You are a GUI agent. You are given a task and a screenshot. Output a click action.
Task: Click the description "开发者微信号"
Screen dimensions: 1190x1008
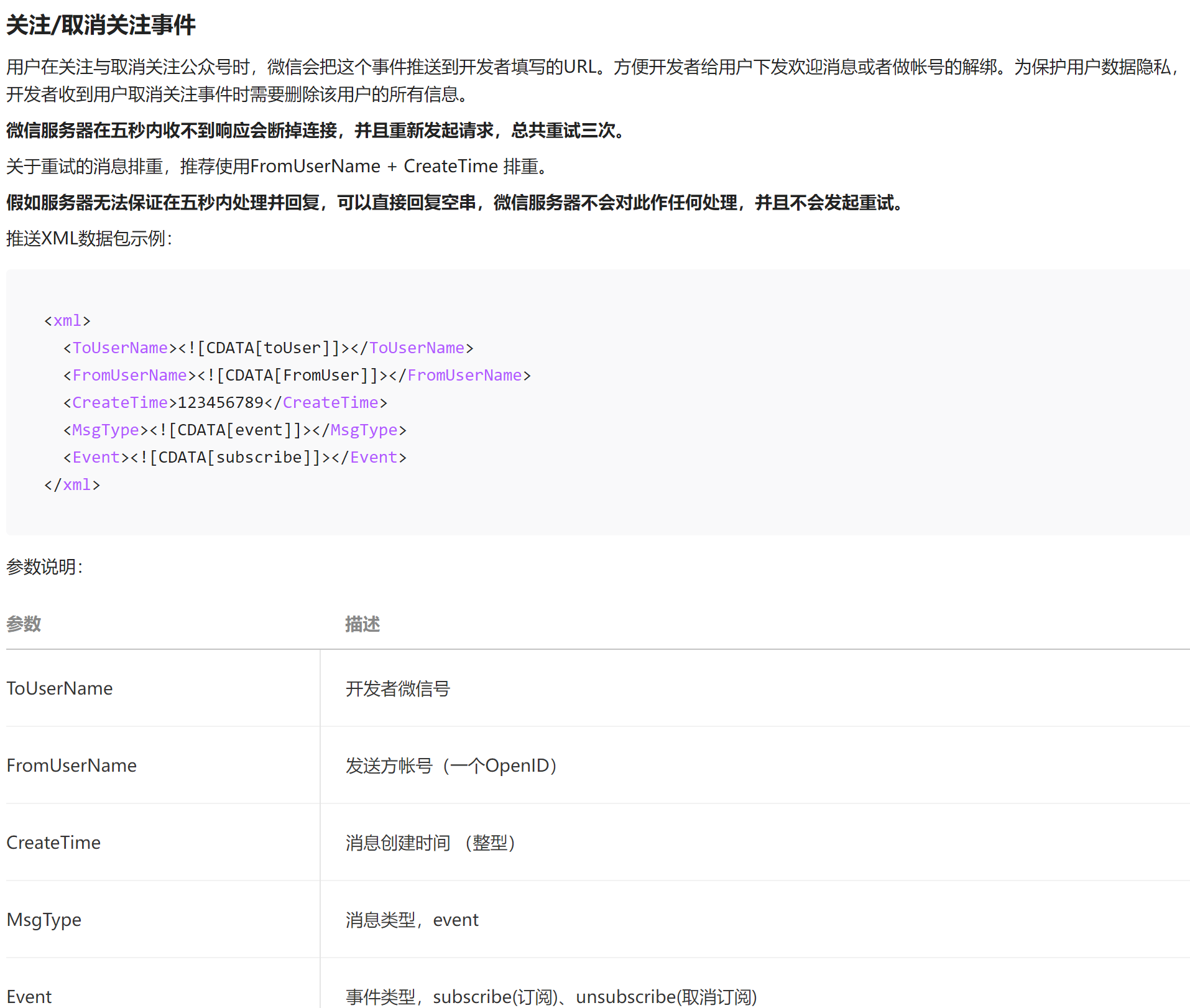[x=398, y=689]
